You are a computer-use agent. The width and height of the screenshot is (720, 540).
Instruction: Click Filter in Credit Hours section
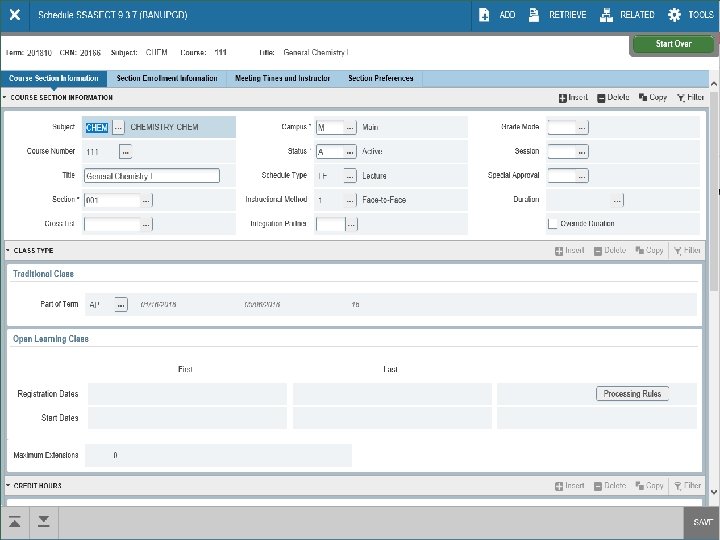click(x=687, y=486)
